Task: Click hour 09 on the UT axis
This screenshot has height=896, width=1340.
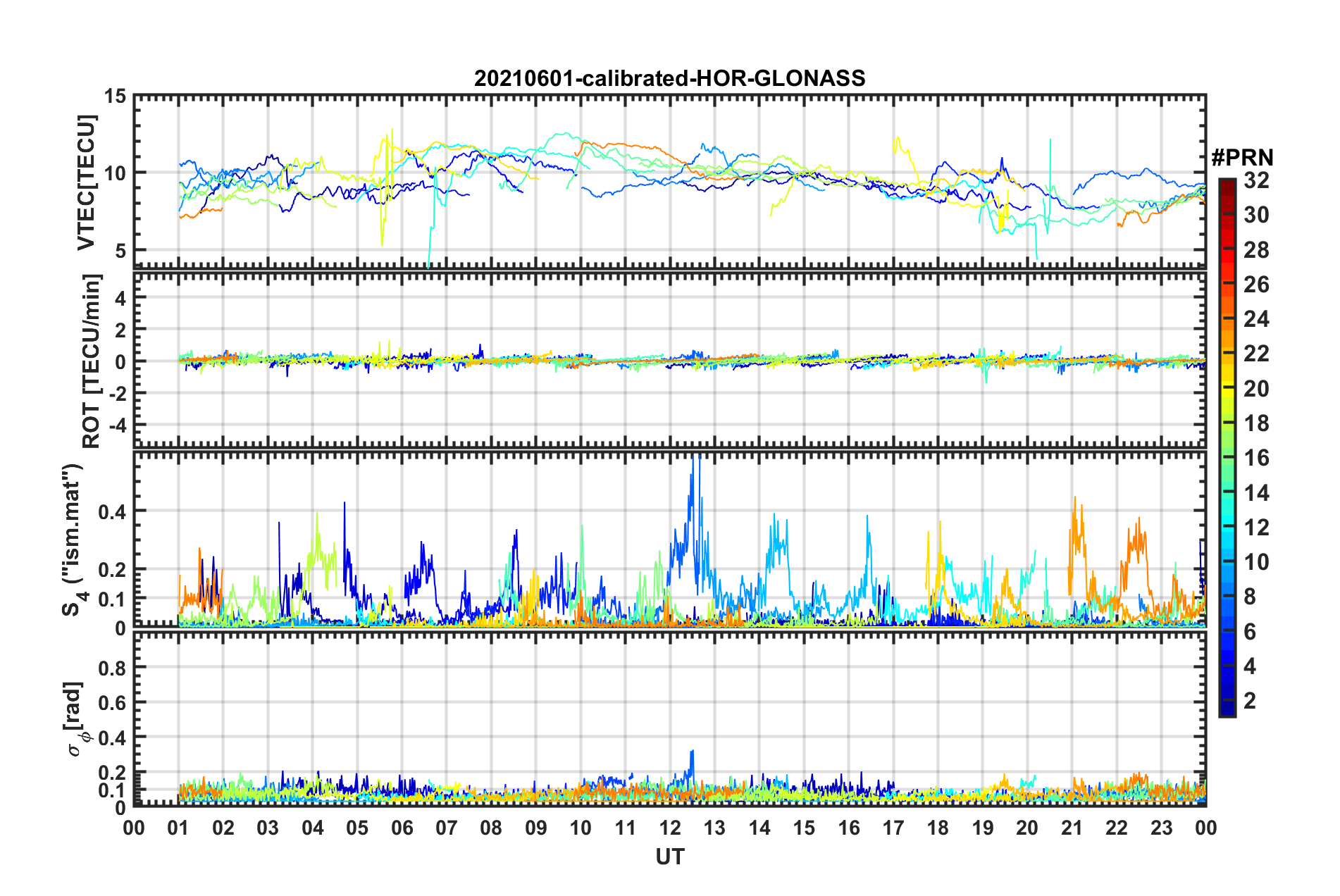Action: click(x=536, y=828)
